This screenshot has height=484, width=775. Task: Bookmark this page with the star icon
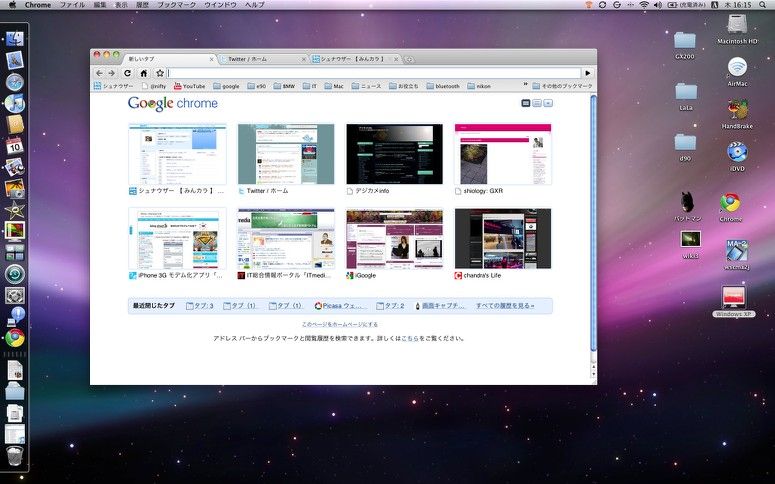[160, 73]
